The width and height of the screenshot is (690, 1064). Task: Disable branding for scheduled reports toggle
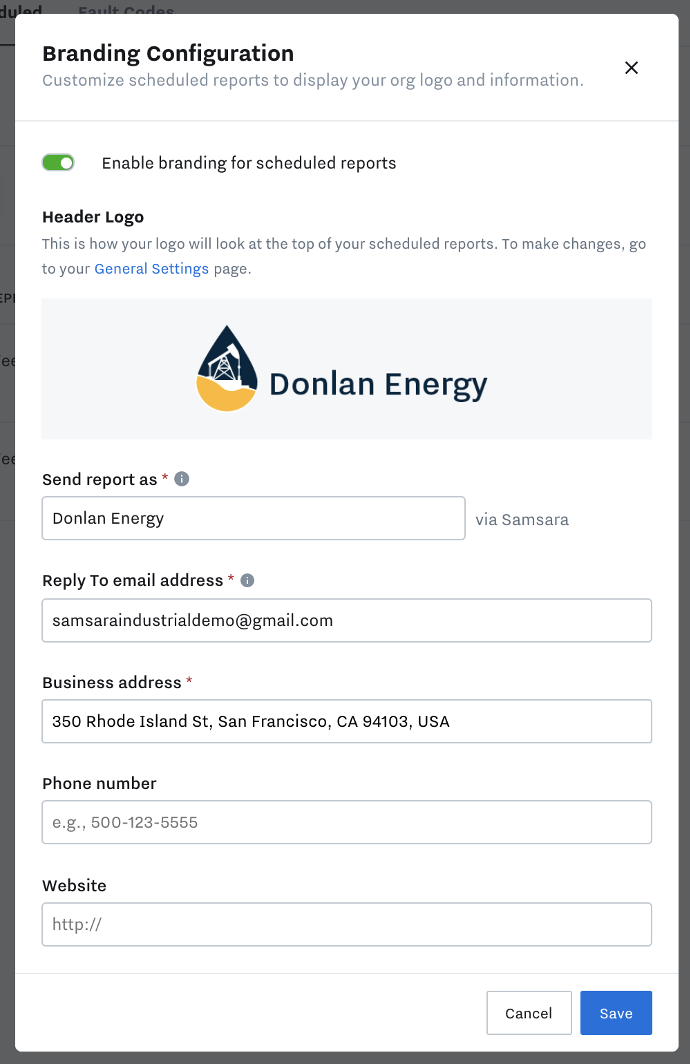click(58, 163)
